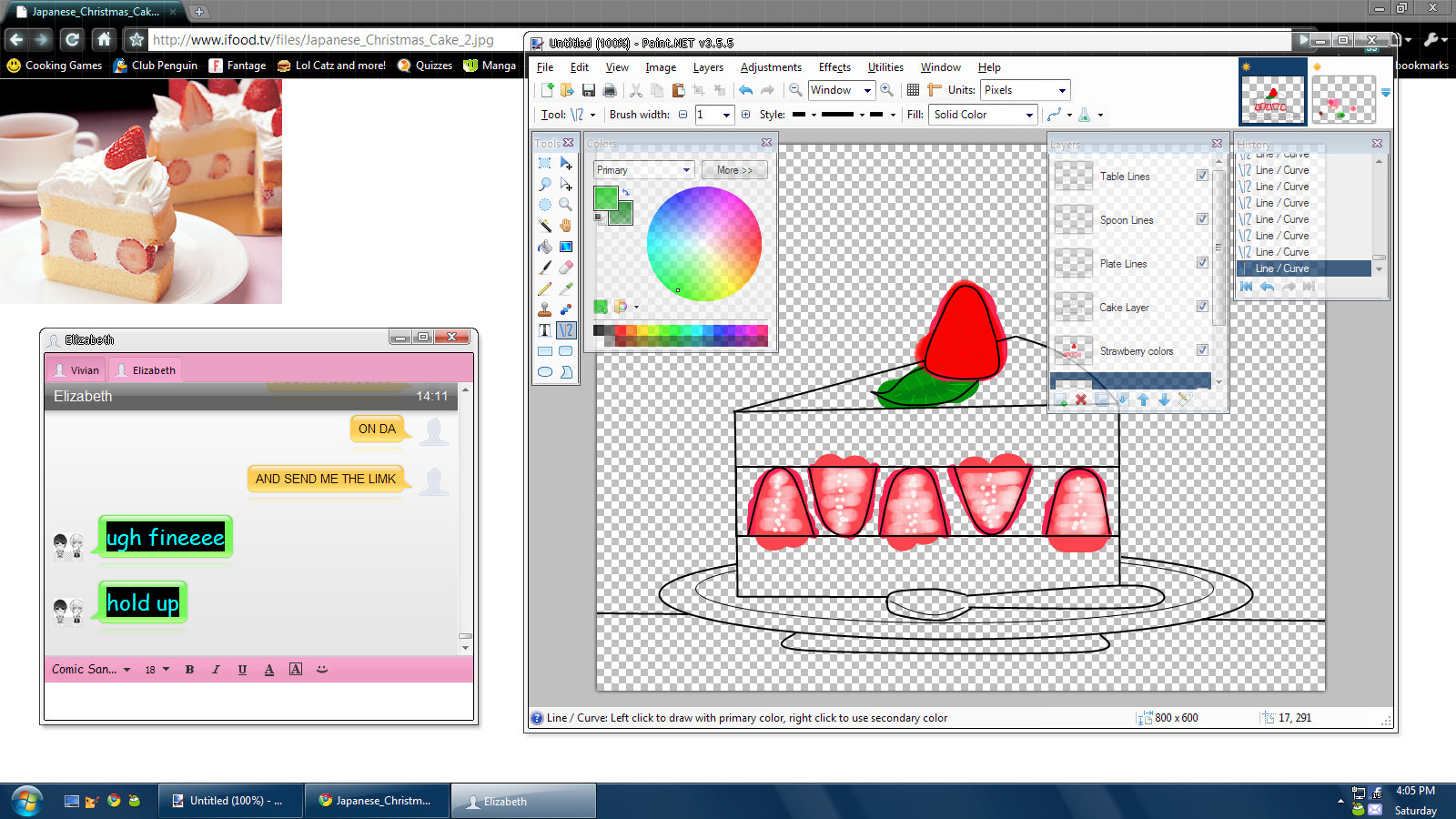Select the Ellipse Select tool

pyautogui.click(x=545, y=205)
